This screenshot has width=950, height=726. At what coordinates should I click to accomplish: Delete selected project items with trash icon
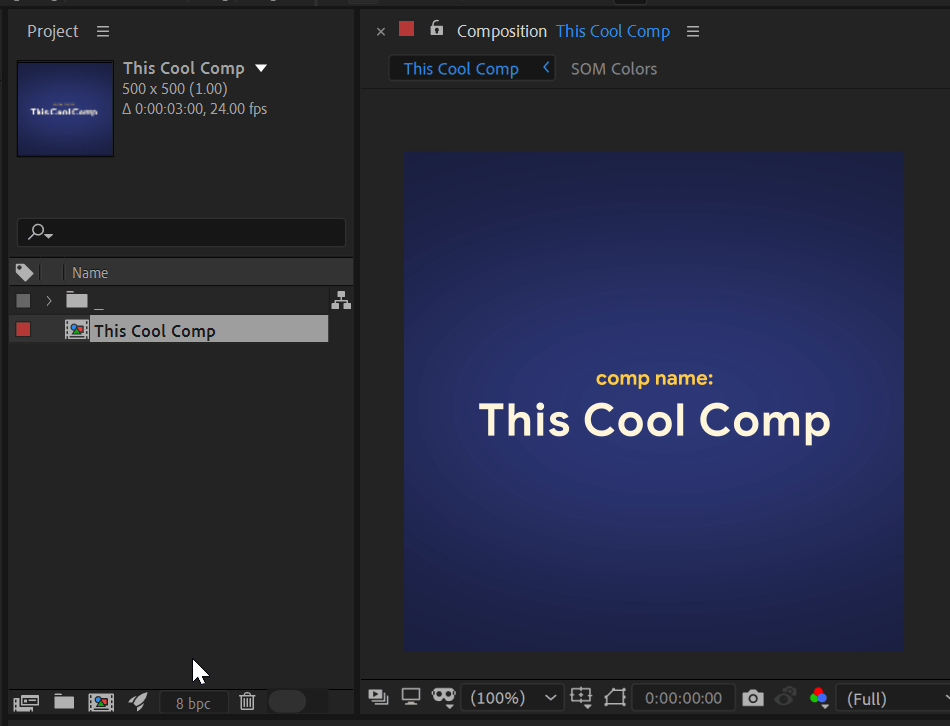click(x=247, y=701)
